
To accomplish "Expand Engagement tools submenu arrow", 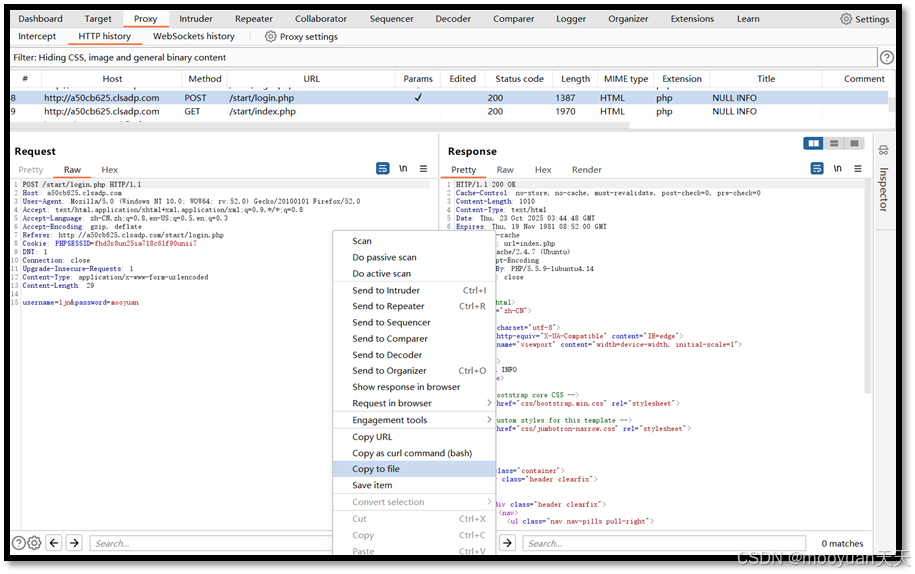I will pos(489,420).
